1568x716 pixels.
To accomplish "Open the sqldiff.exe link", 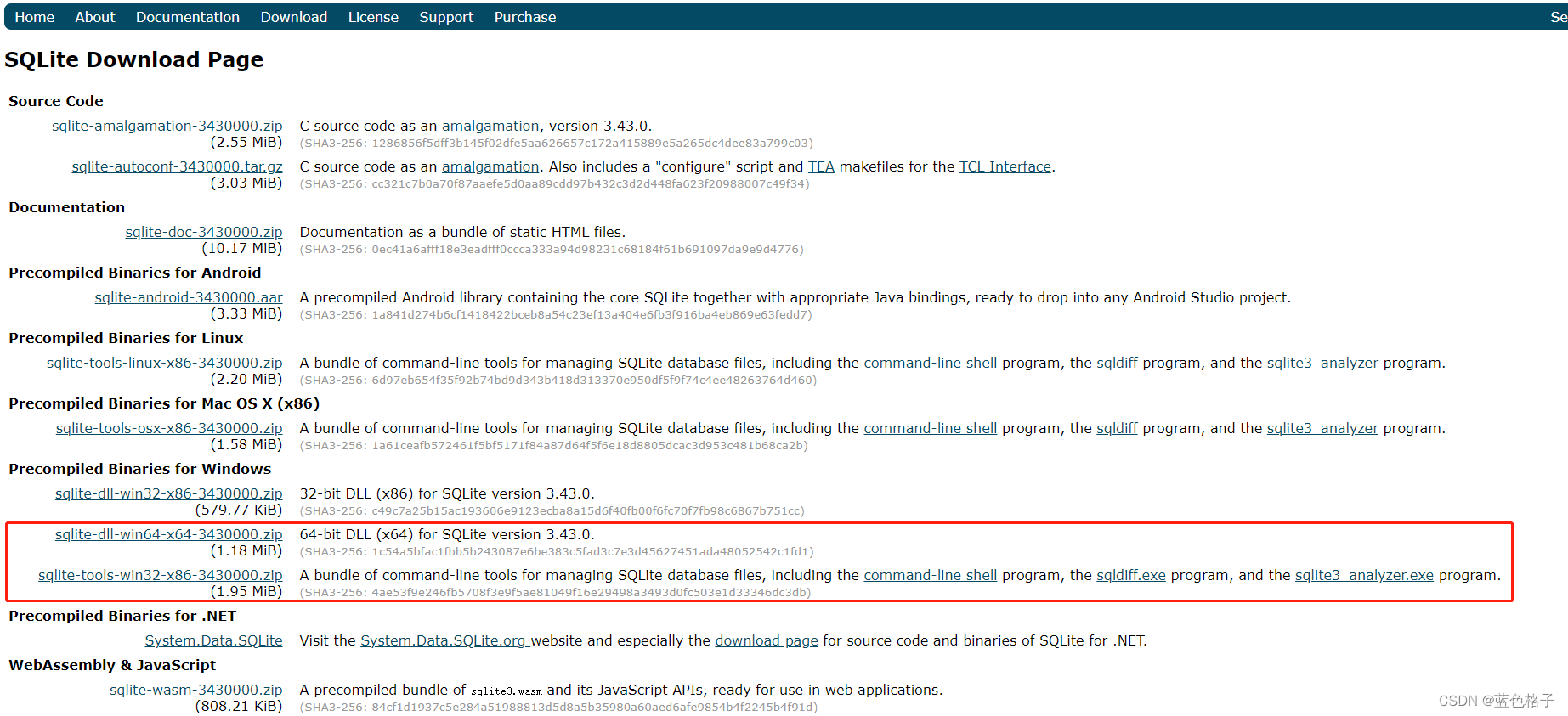I will point(1131,575).
